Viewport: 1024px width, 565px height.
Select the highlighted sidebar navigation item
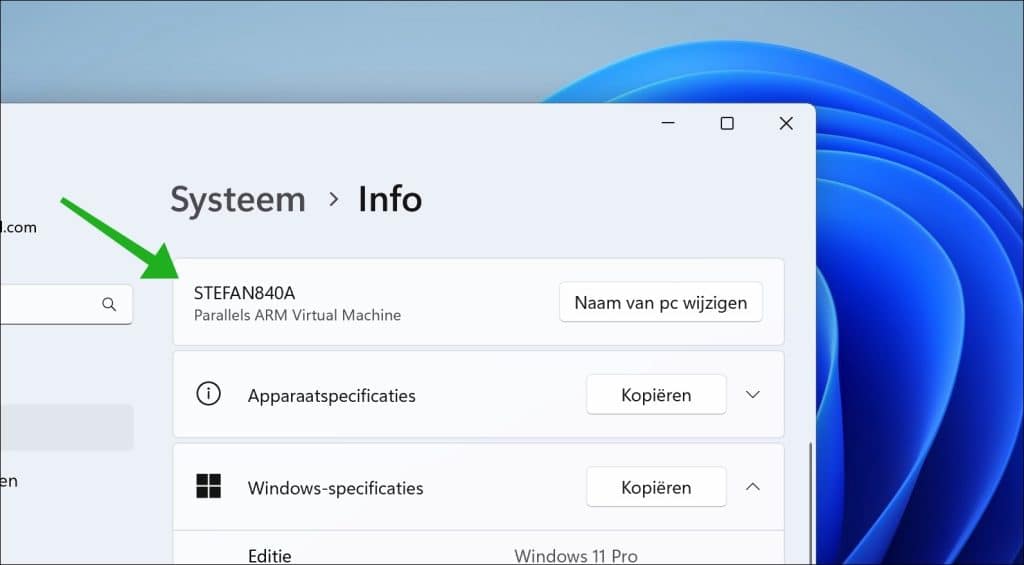click(x=67, y=427)
